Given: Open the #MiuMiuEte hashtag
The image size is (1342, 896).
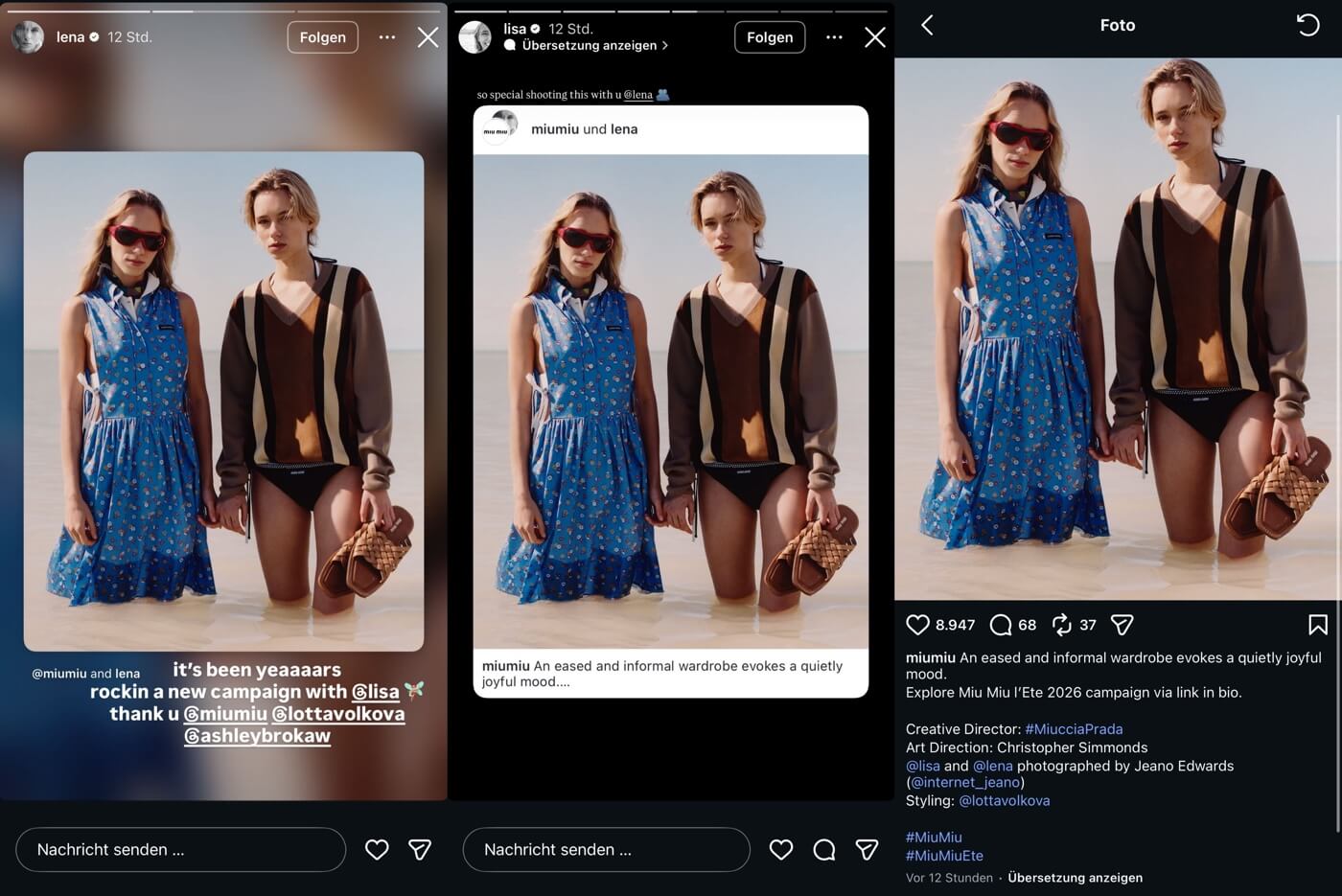Looking at the screenshot, I should click(944, 856).
